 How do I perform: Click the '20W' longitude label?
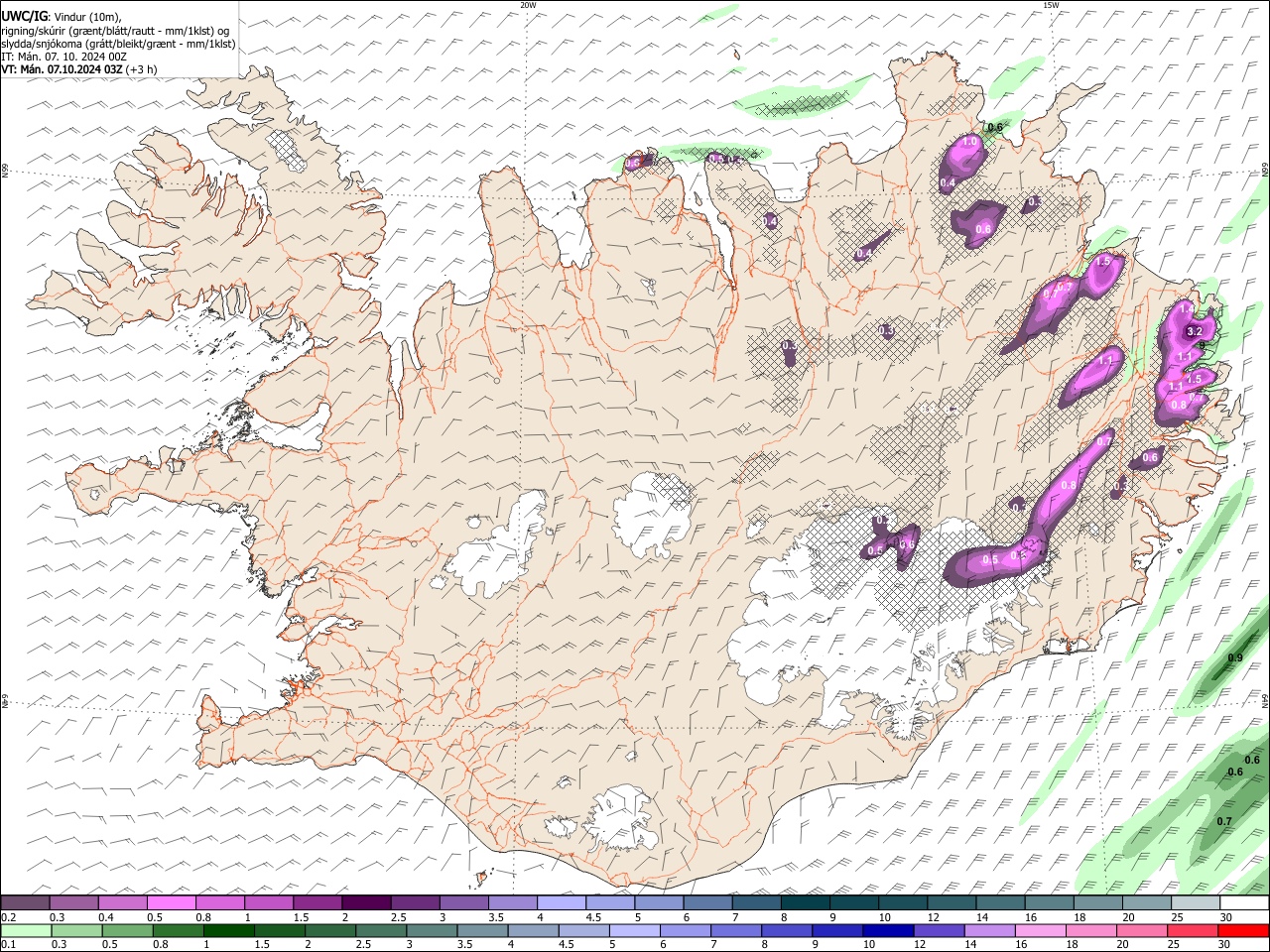528,5
